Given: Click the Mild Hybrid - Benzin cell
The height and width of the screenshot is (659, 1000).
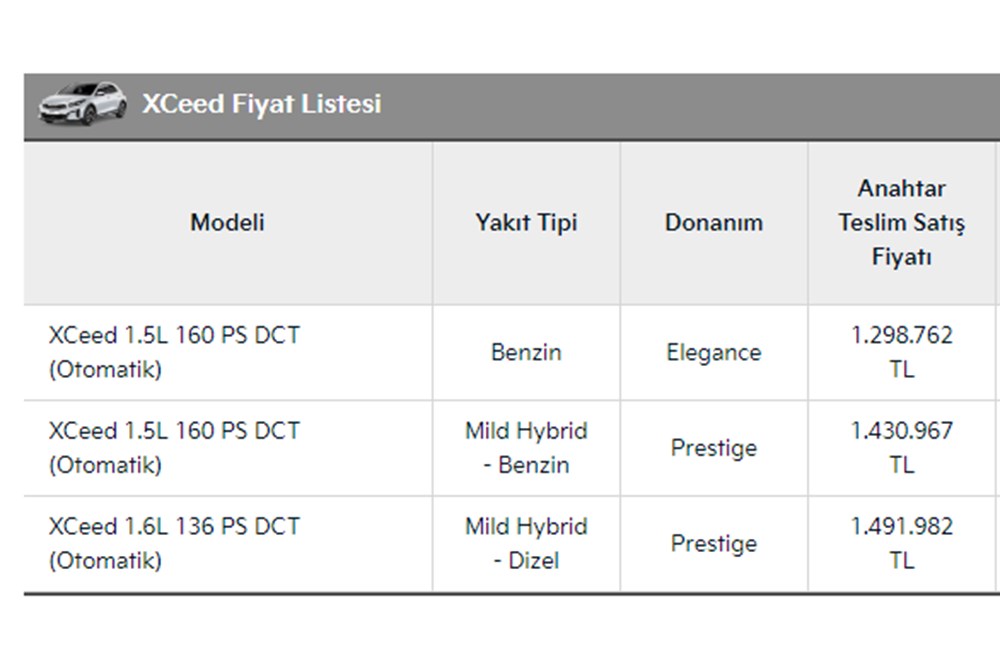Looking at the screenshot, I should click(526, 448).
